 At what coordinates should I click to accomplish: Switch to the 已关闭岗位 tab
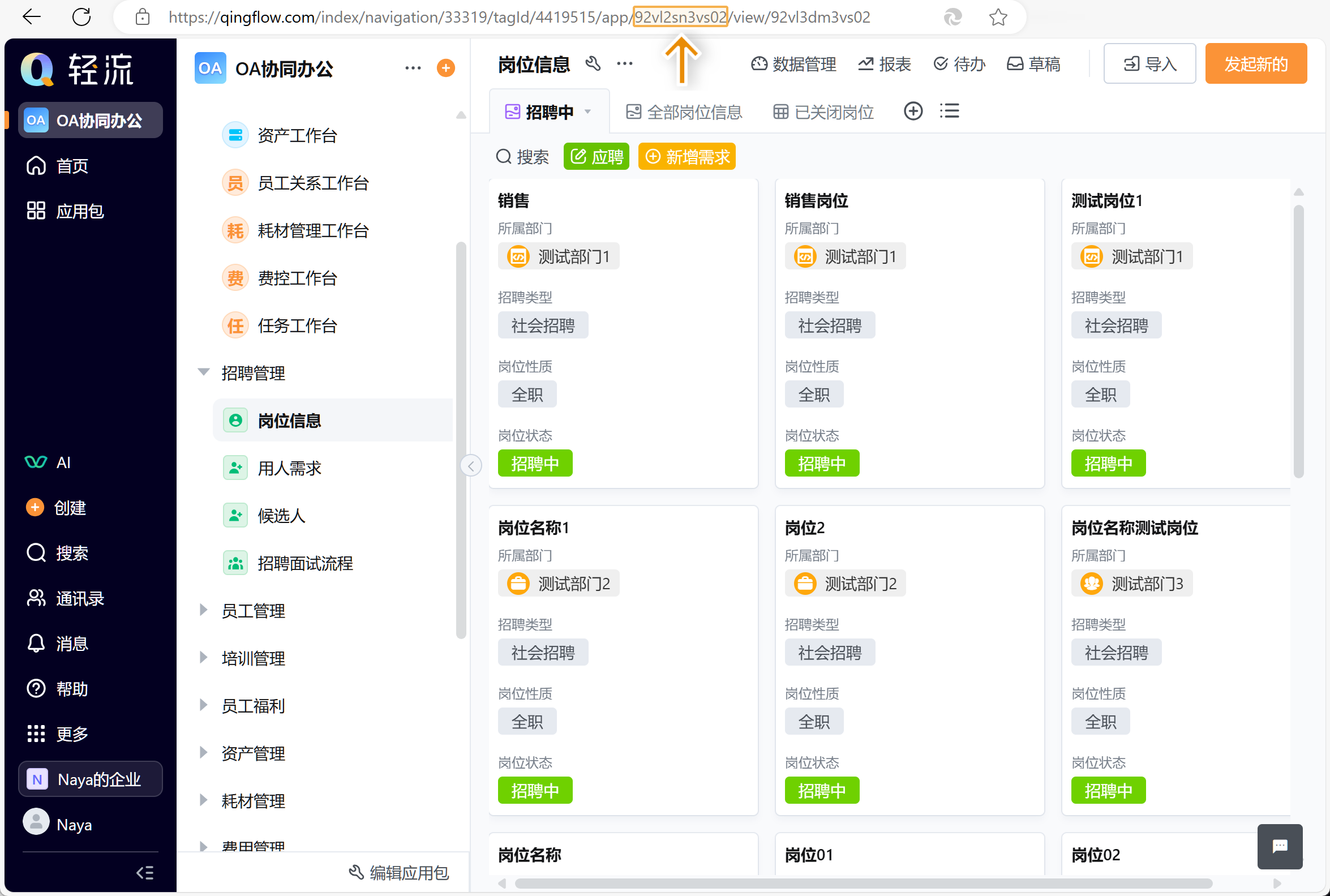[823, 112]
